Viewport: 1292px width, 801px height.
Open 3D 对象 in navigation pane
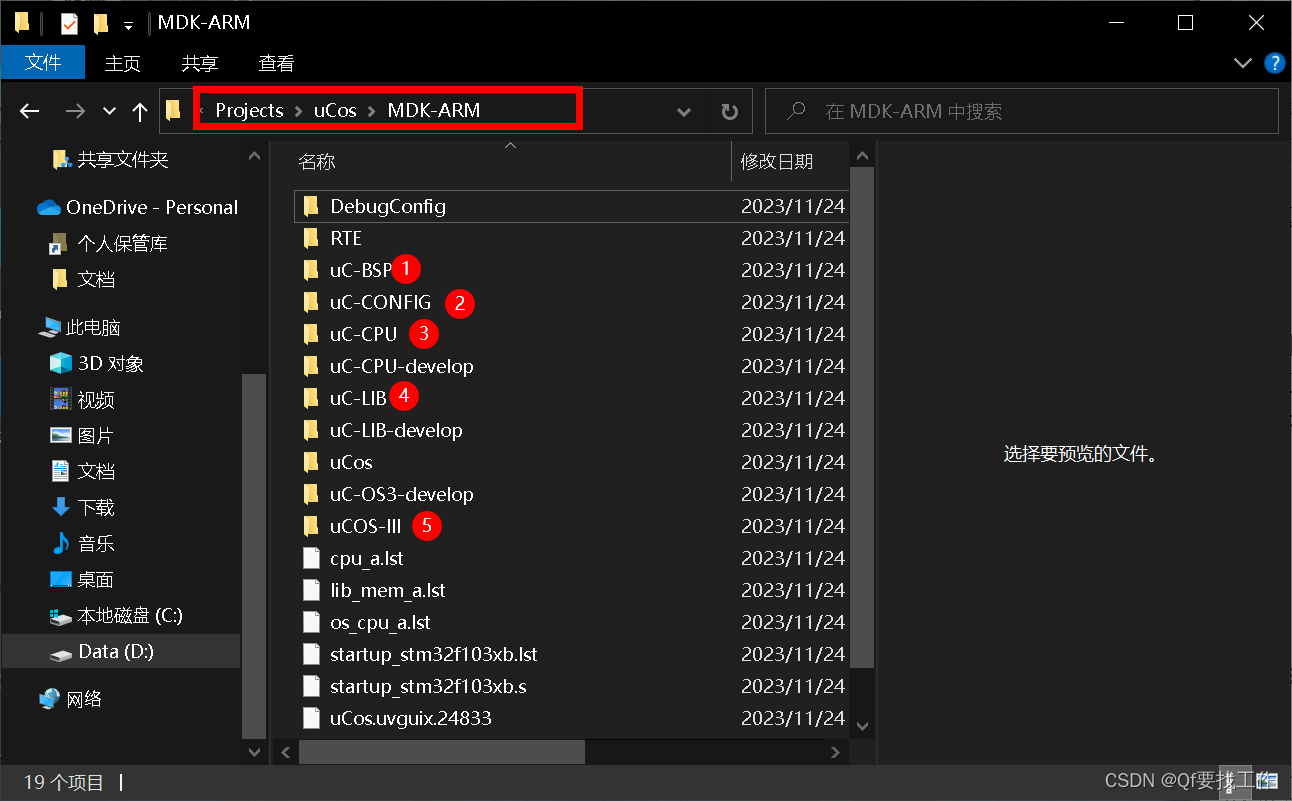click(110, 363)
